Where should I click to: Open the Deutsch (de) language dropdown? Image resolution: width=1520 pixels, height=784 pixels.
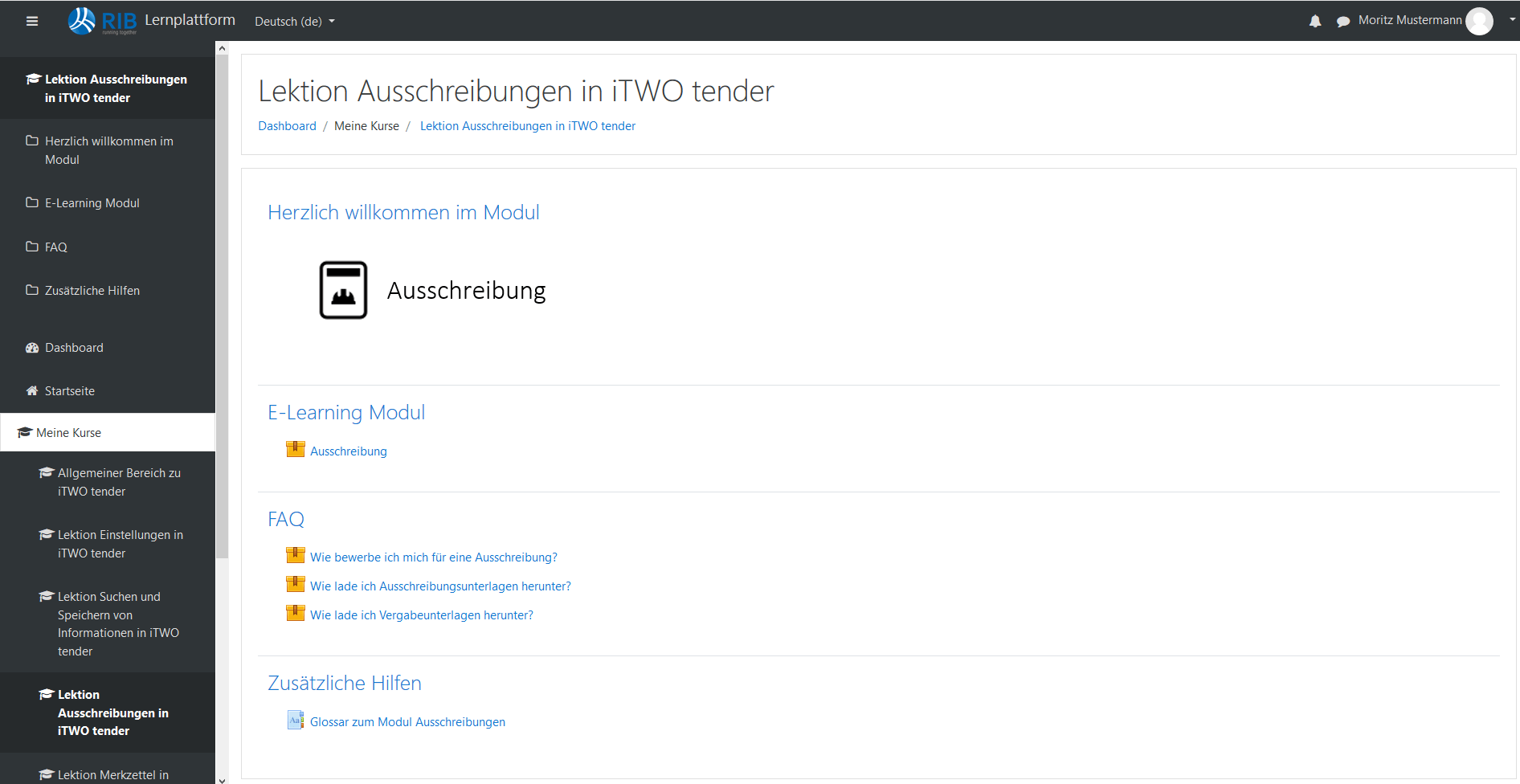(x=295, y=22)
